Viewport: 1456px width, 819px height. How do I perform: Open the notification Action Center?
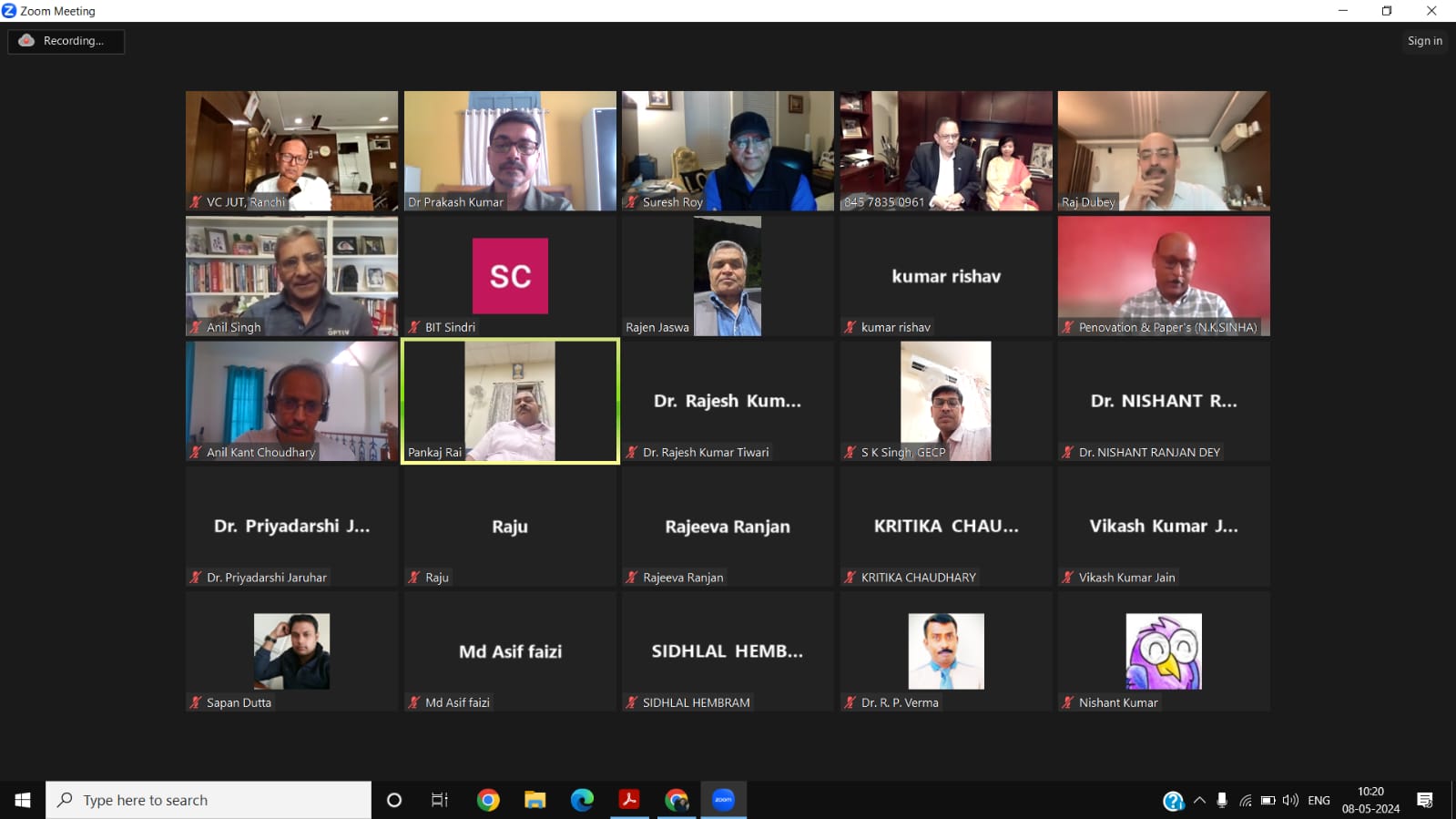point(1425,800)
